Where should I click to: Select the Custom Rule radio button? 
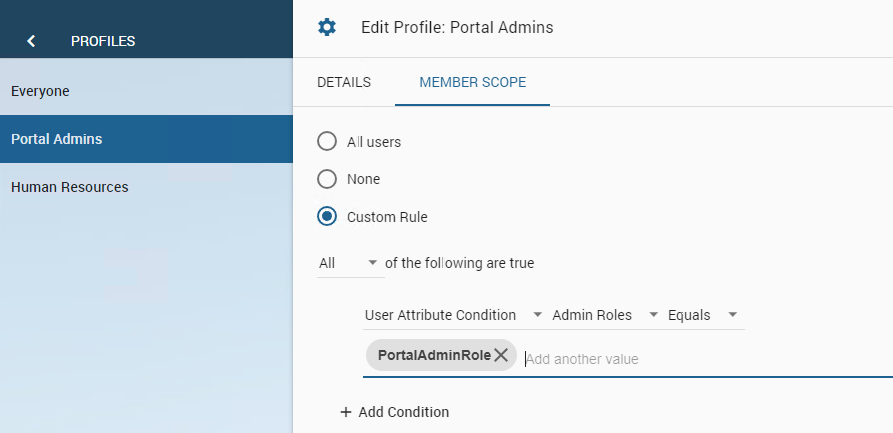click(327, 216)
